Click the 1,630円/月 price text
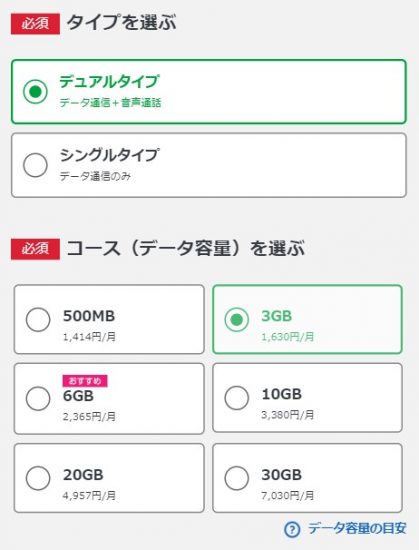 tap(288, 337)
